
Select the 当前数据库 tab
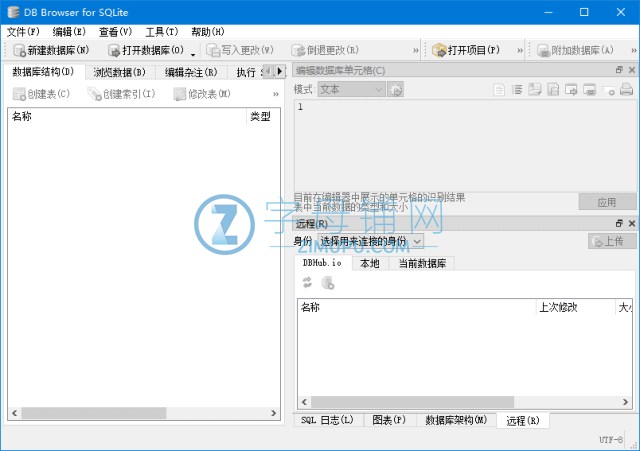[422, 263]
